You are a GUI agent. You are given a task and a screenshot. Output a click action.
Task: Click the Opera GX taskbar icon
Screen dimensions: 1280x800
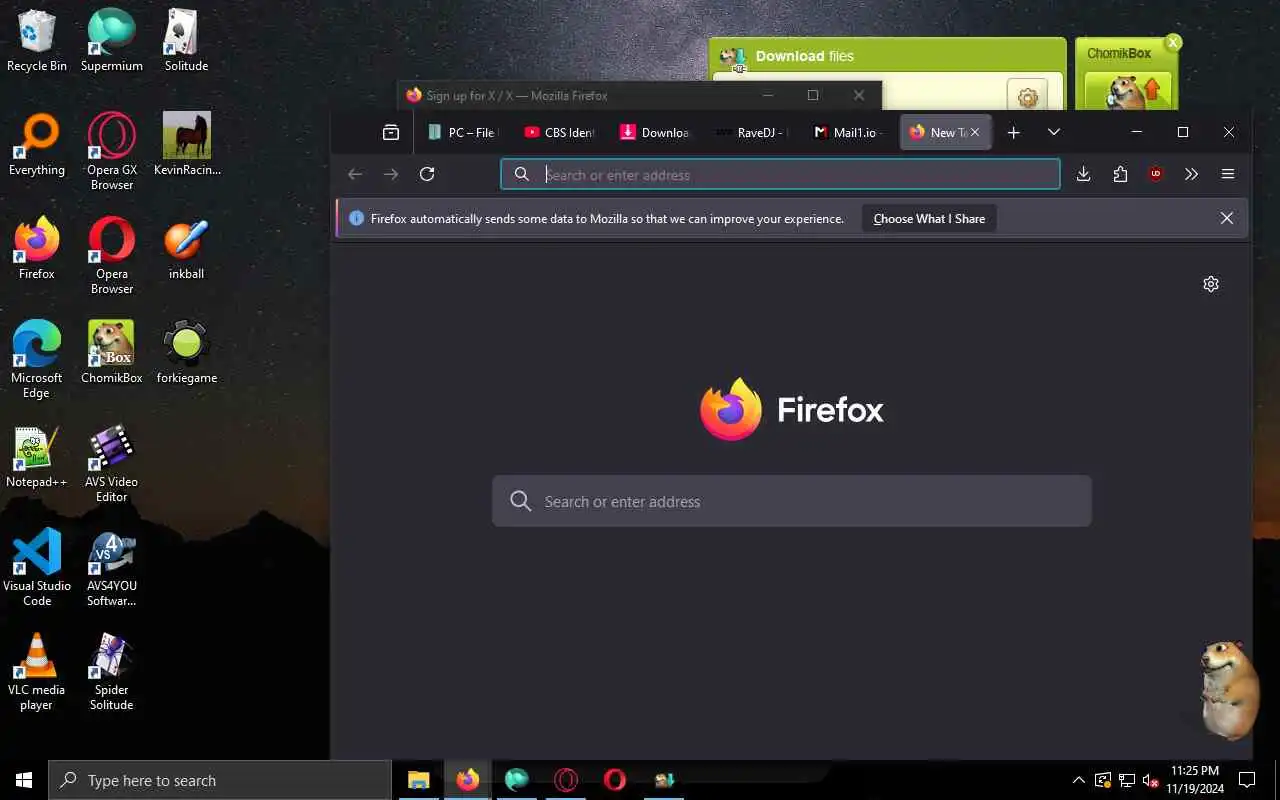(566, 780)
